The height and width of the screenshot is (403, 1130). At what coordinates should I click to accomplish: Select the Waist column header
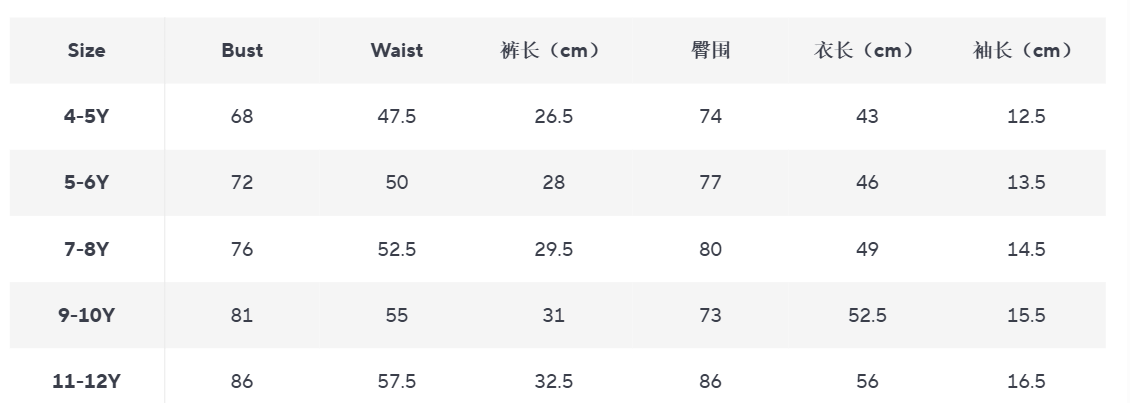coord(396,50)
